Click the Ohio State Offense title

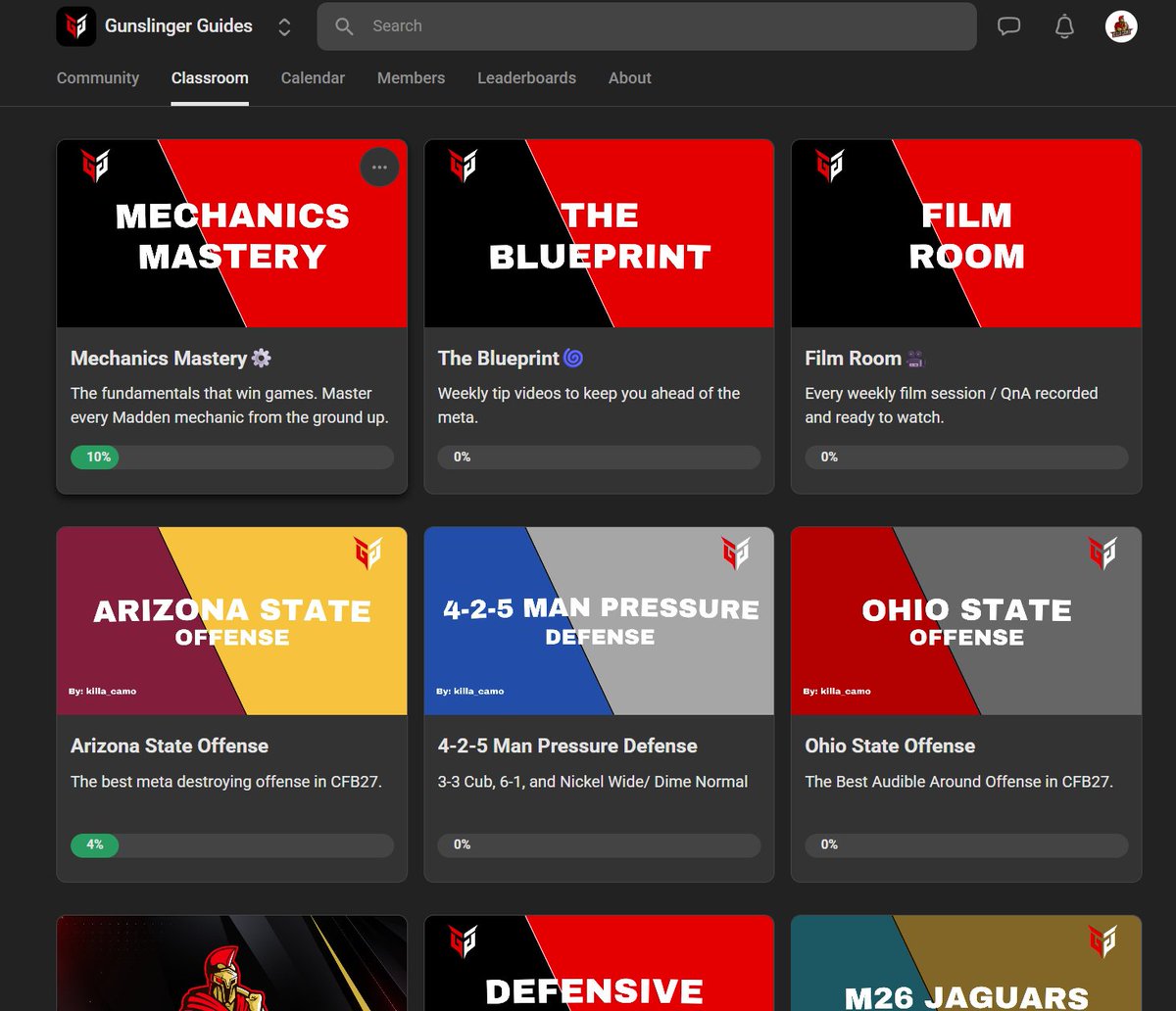tap(890, 746)
